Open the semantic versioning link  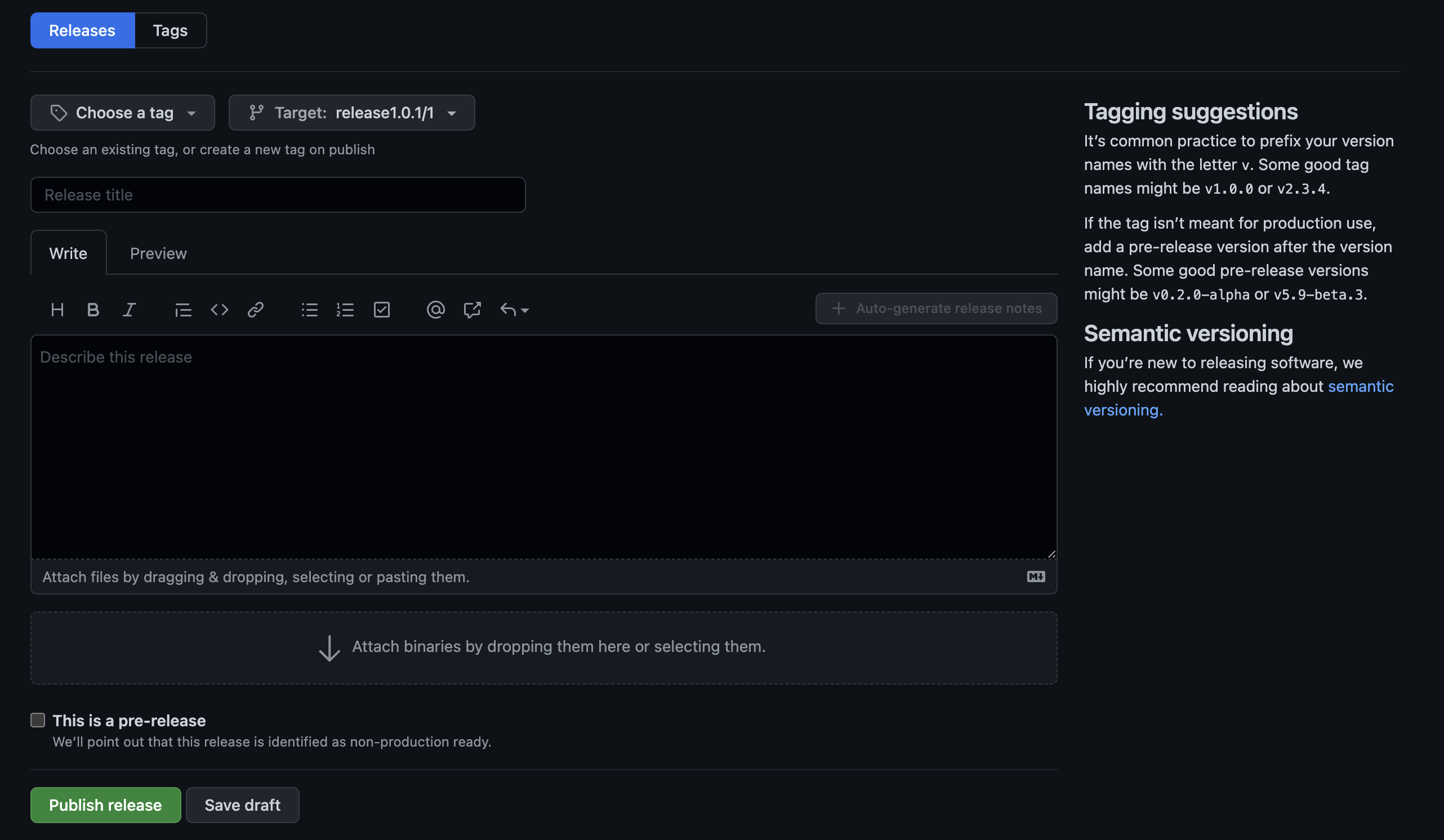pos(1360,387)
